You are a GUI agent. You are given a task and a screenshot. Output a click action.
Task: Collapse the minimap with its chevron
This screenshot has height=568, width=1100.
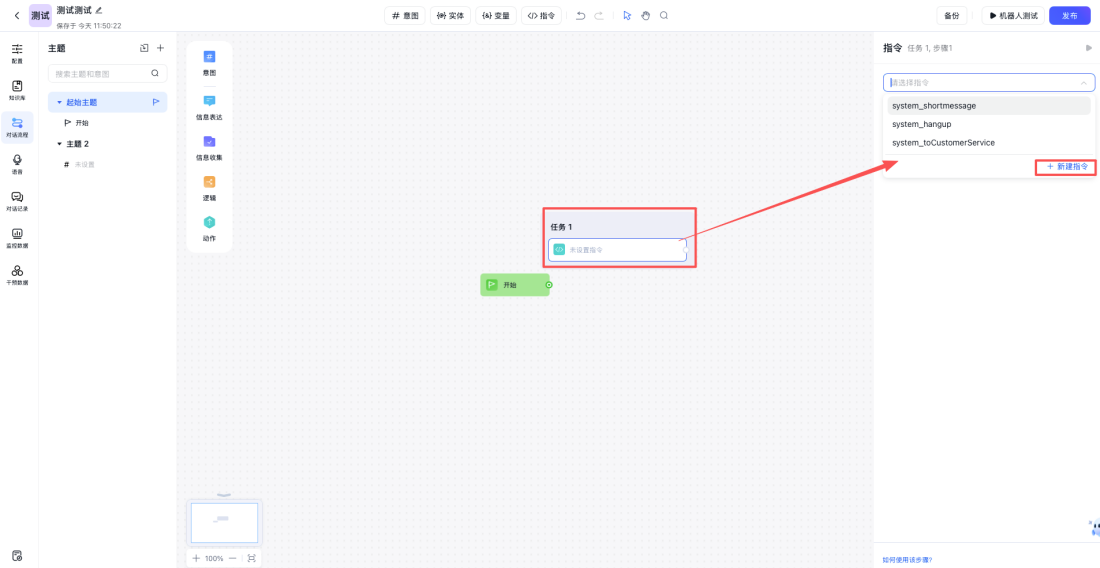click(x=224, y=495)
